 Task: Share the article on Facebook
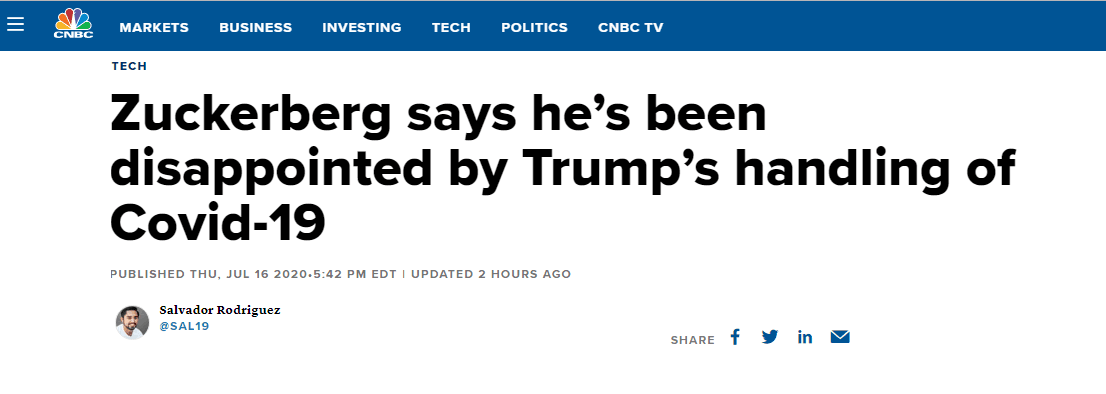[x=735, y=337]
